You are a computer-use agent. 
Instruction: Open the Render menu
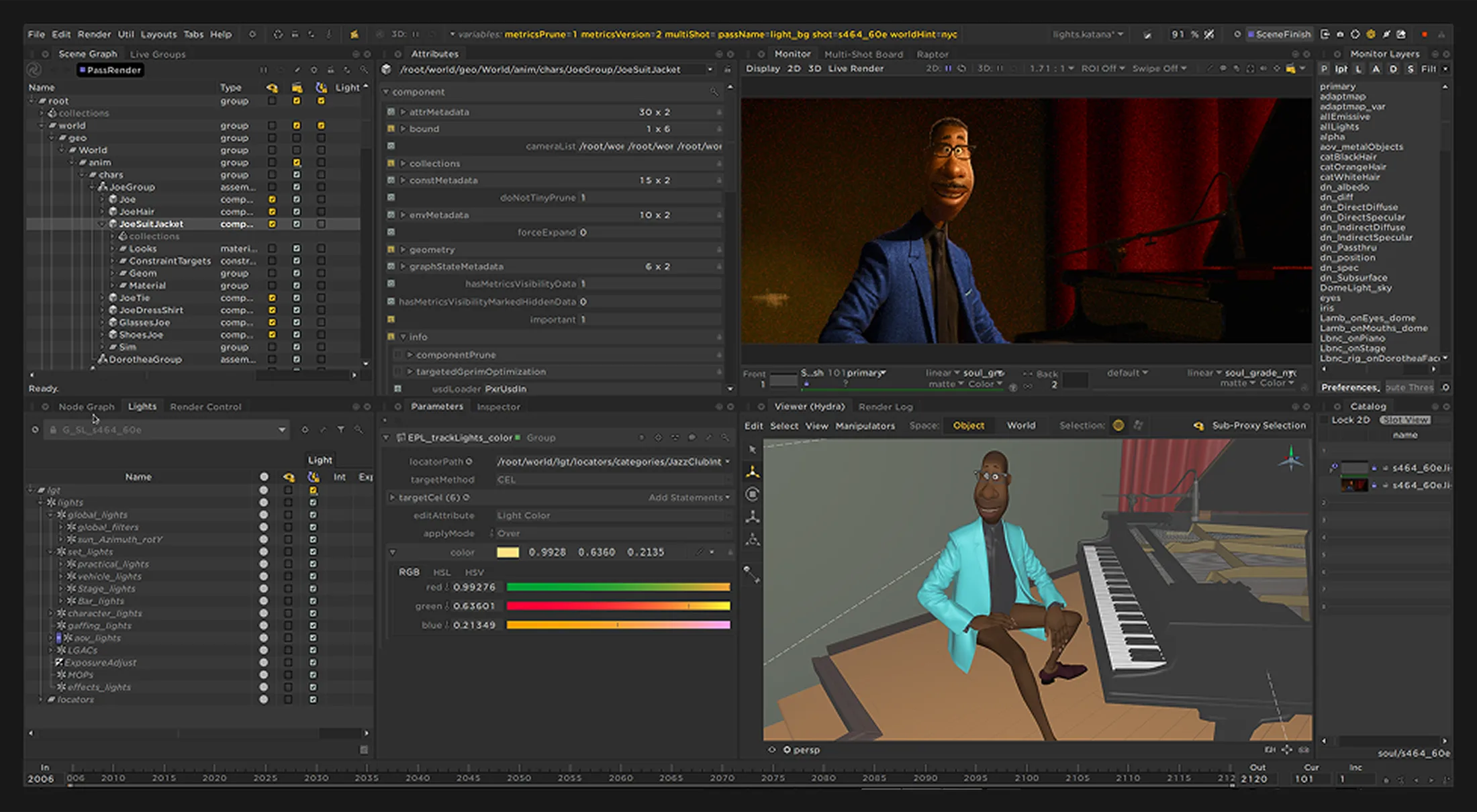[94, 34]
